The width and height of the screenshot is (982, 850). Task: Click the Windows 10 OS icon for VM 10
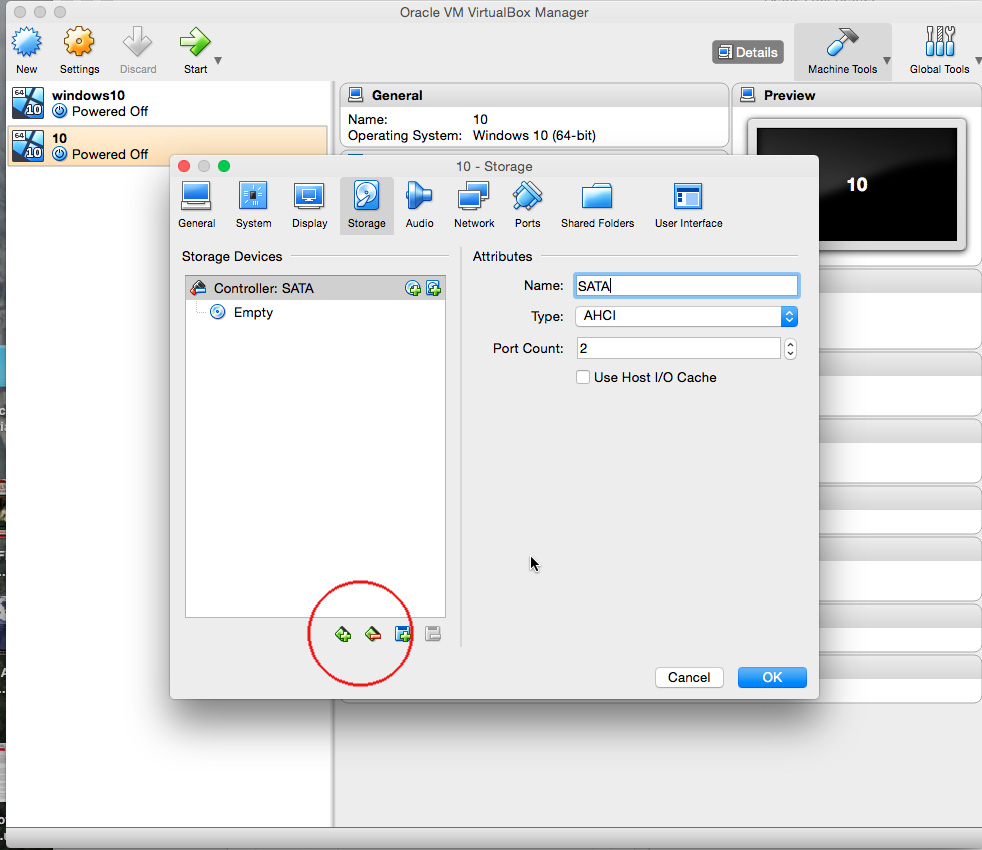tap(28, 146)
